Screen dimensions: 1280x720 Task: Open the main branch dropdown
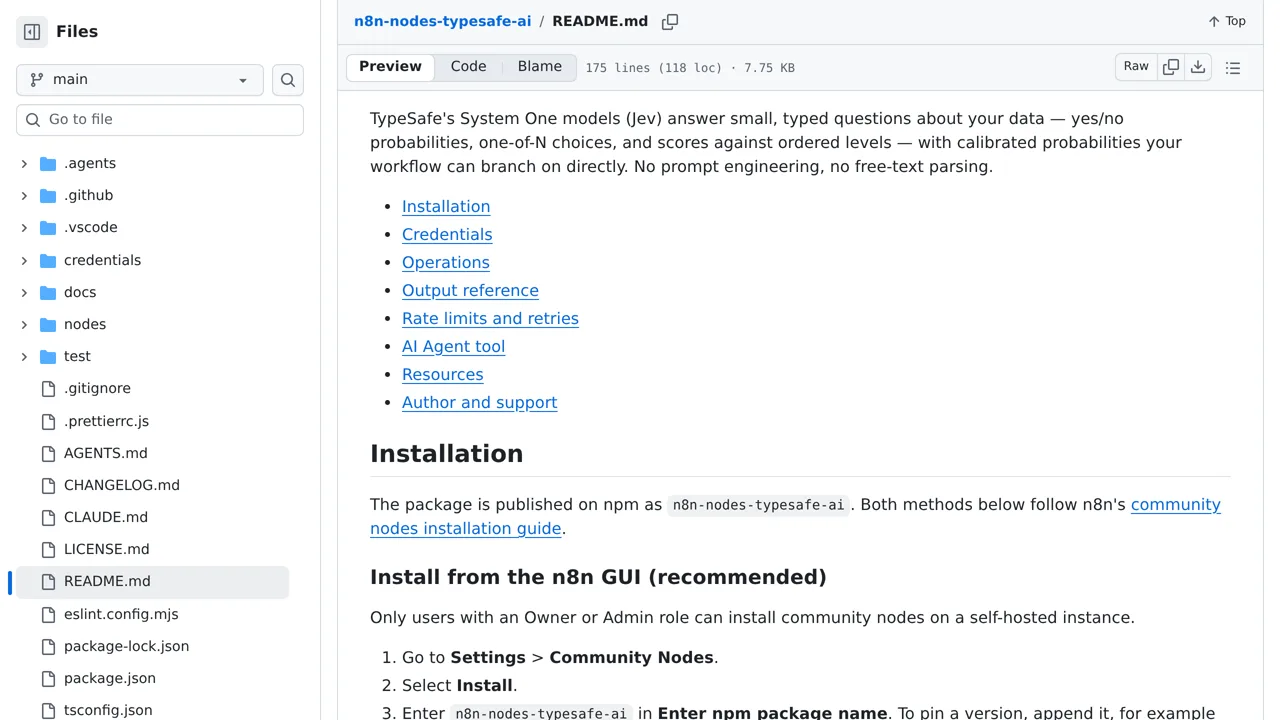(140, 80)
